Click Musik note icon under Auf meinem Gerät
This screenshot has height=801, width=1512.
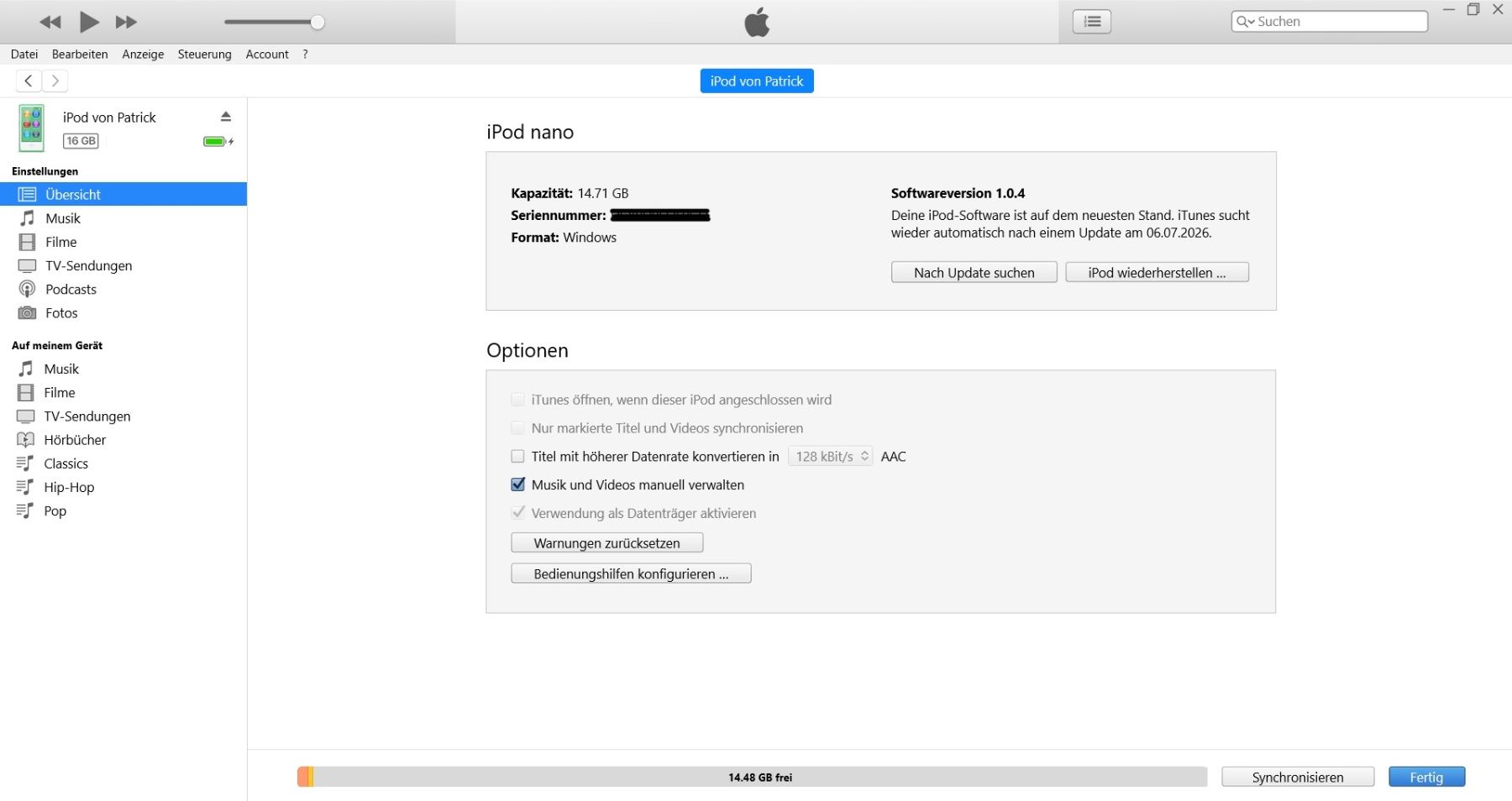click(x=26, y=369)
